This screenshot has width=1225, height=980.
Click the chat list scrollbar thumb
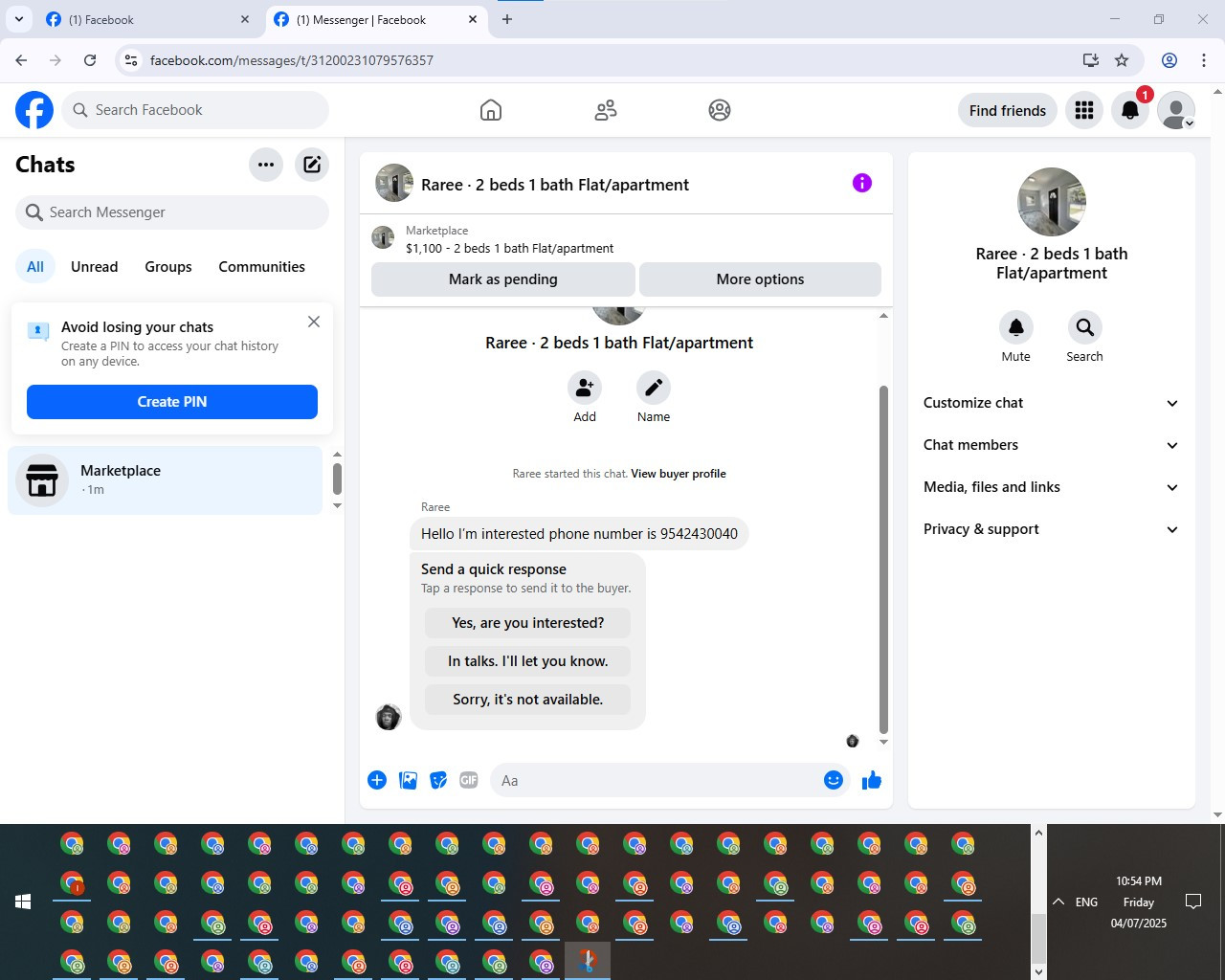coord(337,479)
